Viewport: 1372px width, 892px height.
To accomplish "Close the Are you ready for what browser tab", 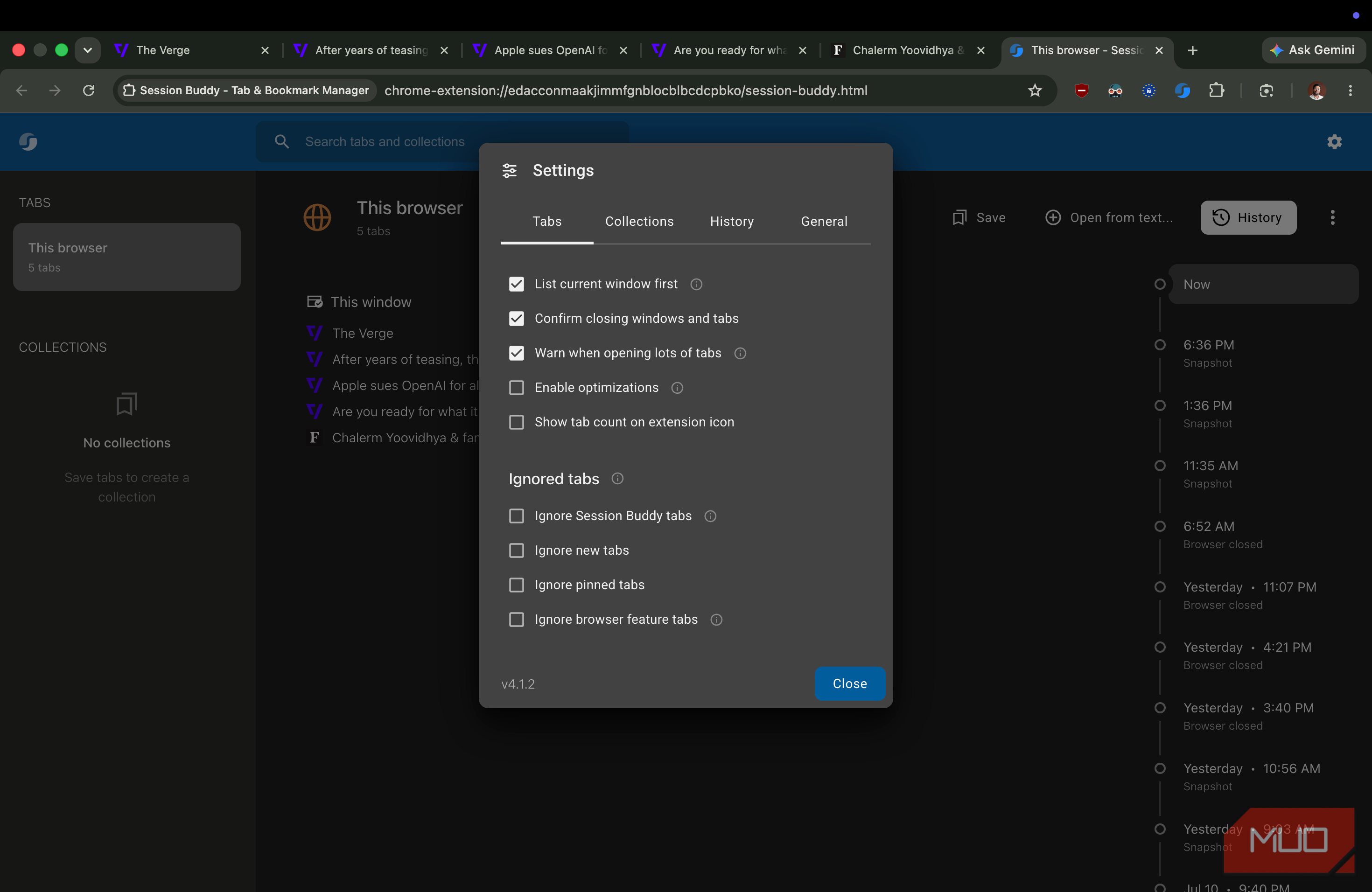I will [803, 50].
